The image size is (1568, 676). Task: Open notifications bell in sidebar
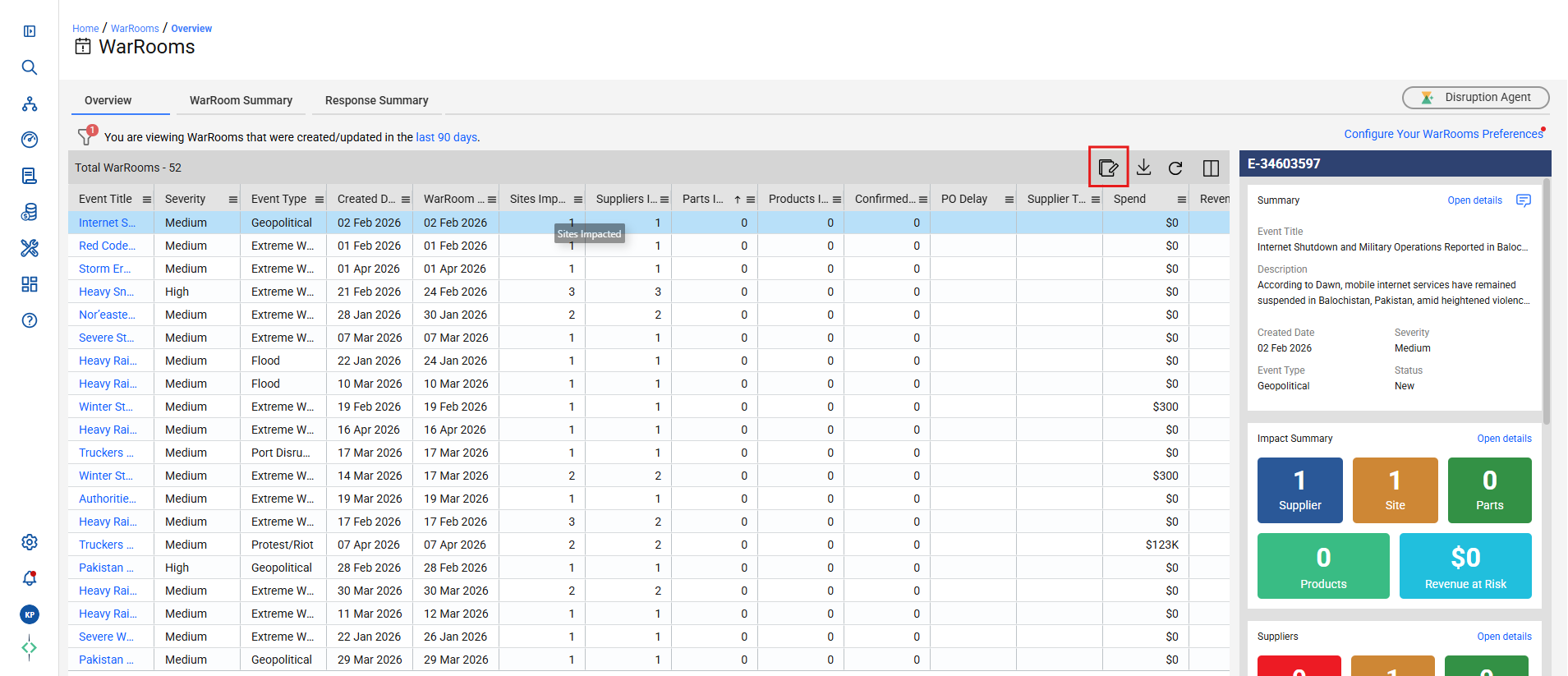pos(30,578)
